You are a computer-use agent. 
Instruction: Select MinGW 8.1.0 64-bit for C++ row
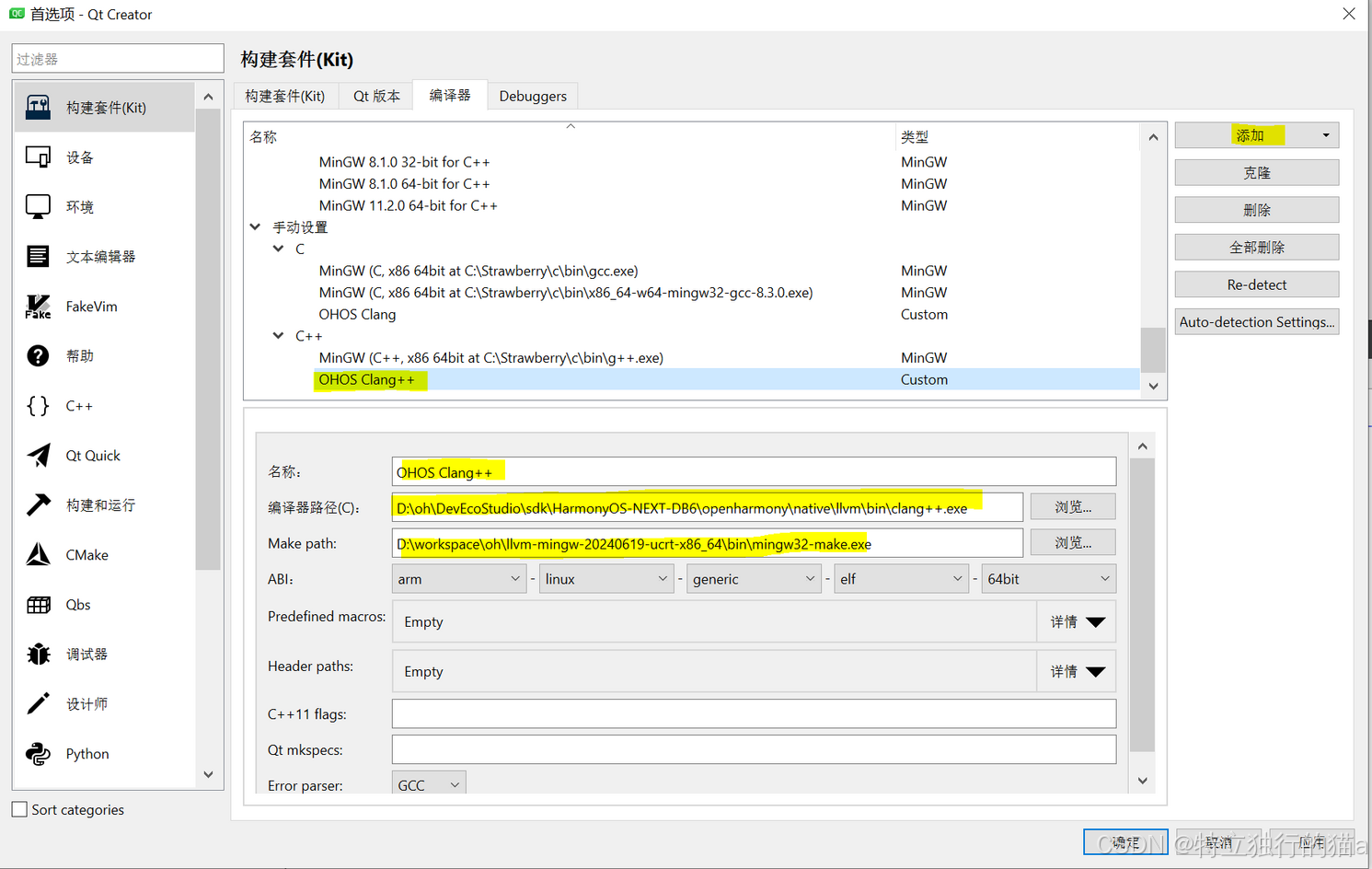(x=691, y=184)
